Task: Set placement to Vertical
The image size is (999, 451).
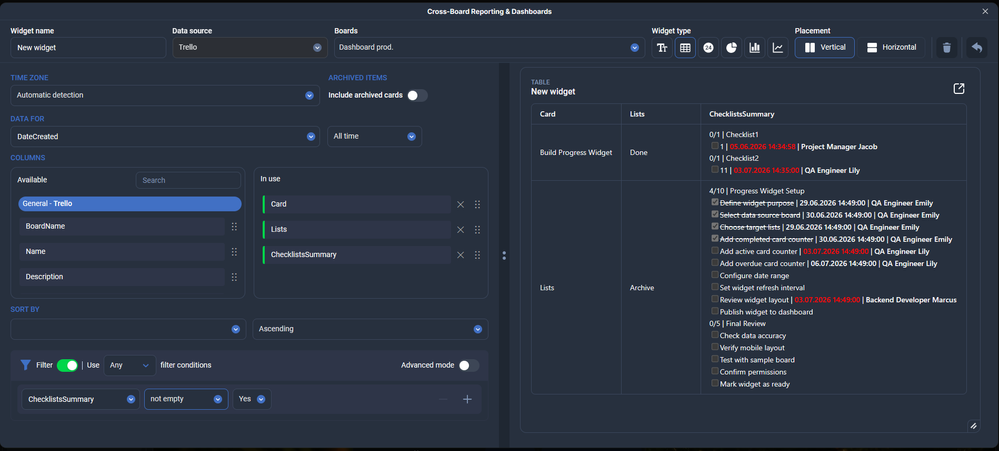Action: (x=824, y=48)
